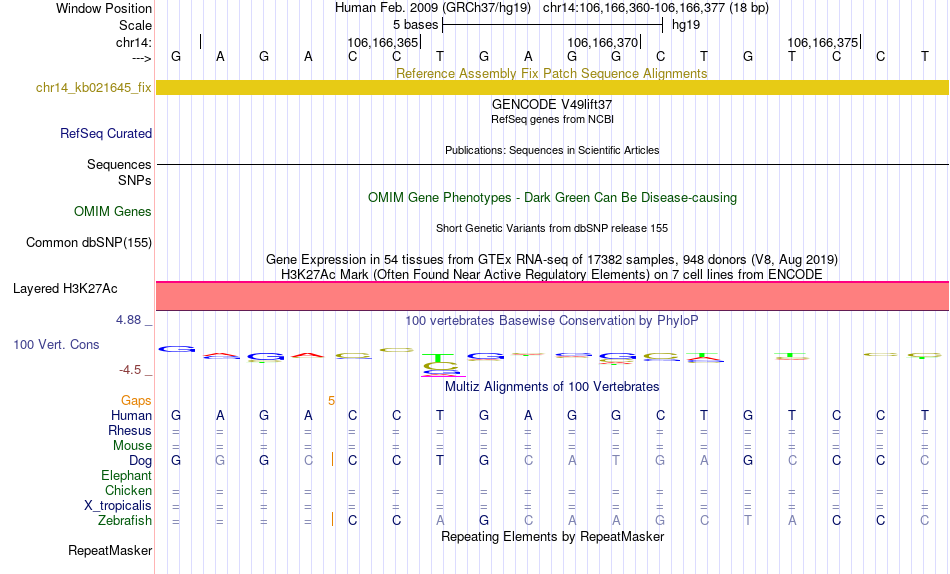This screenshot has width=950, height=574.
Task: Click Repeating Elements by RepeatMasker title
Action: pos(552,536)
